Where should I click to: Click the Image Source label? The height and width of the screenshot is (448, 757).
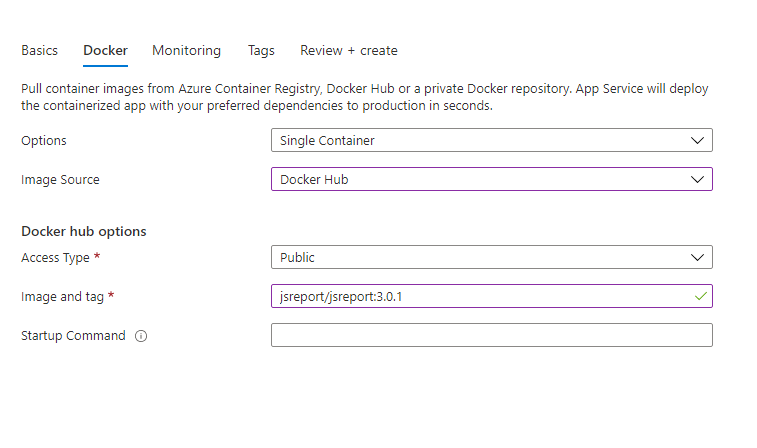click(60, 180)
